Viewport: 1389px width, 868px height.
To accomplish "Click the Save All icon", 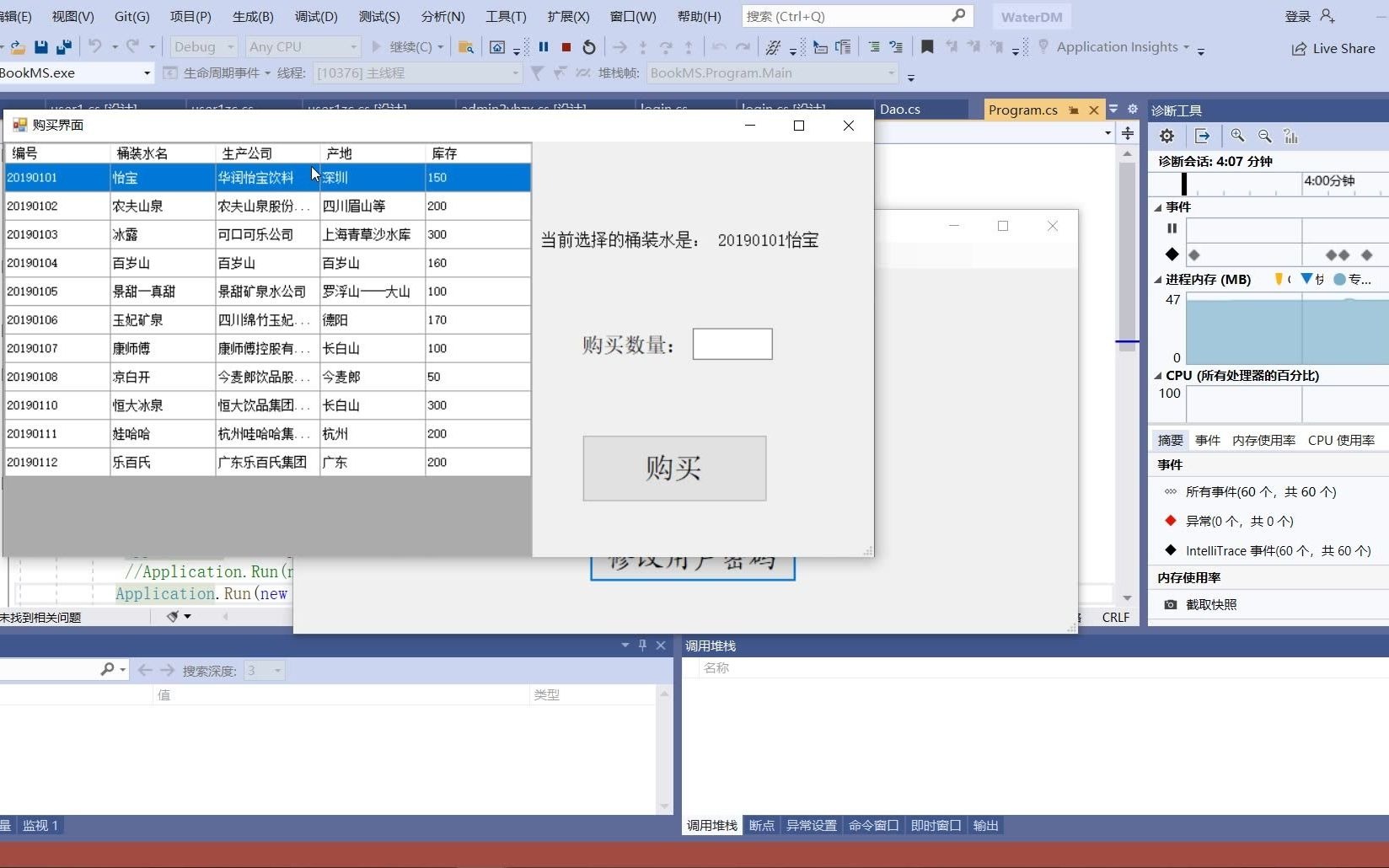I will coord(64,47).
